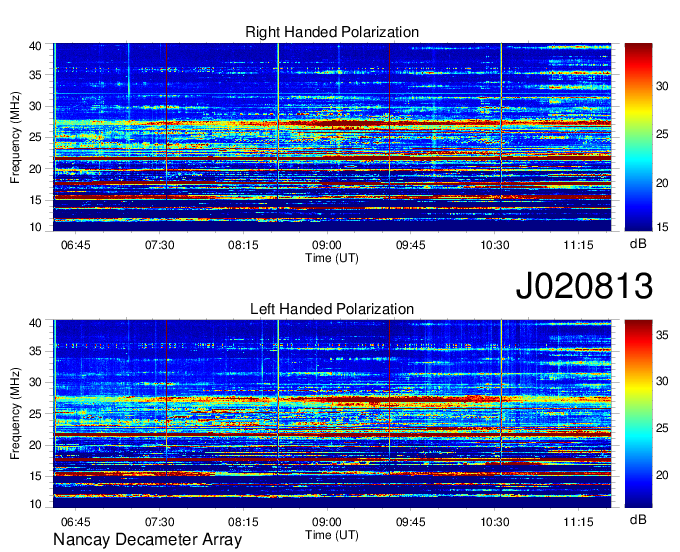The image size is (680, 552).
Task: Click the Left Handed Polarization spectrogram image
Action: click(332, 414)
